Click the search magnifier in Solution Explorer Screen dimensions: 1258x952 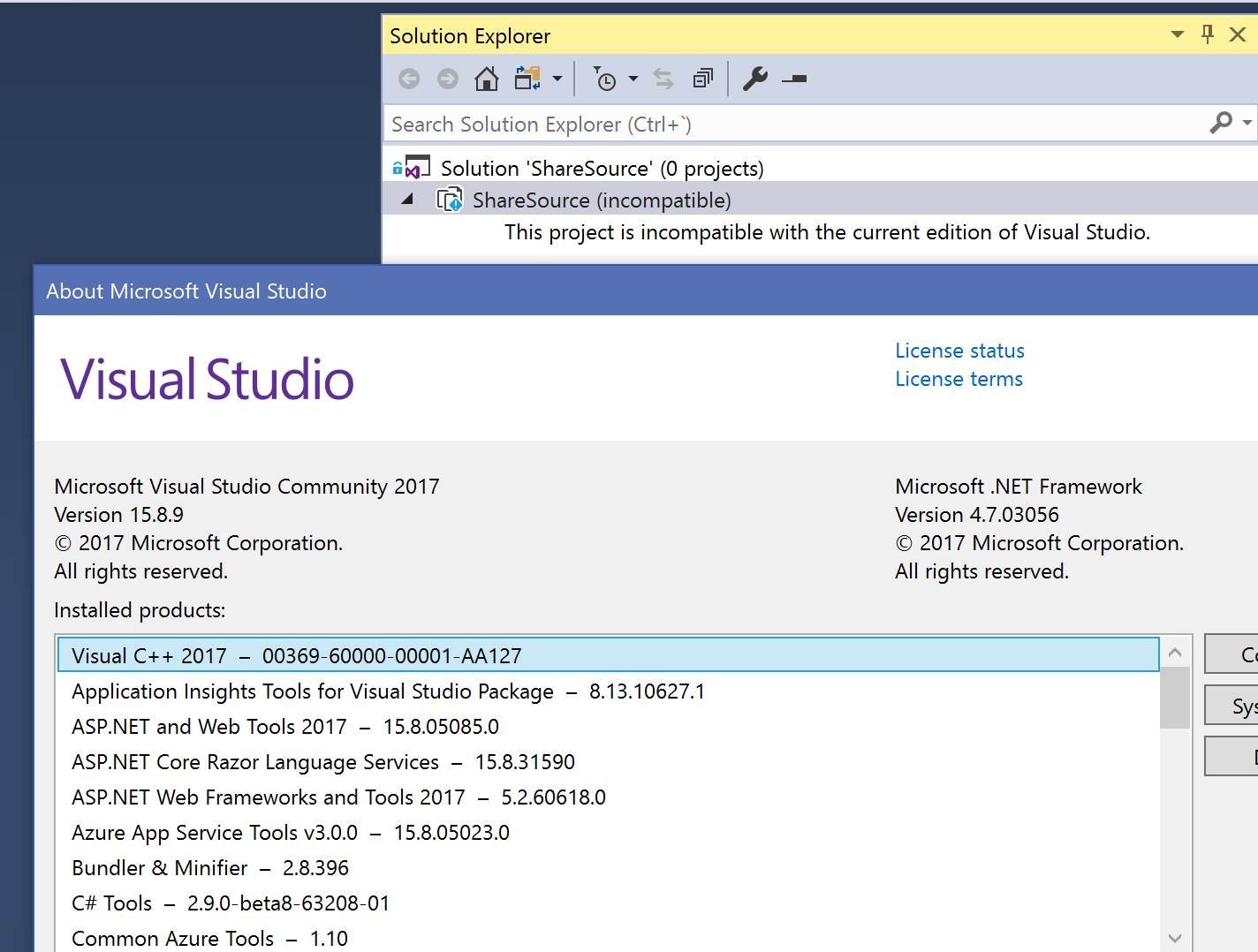1221,123
